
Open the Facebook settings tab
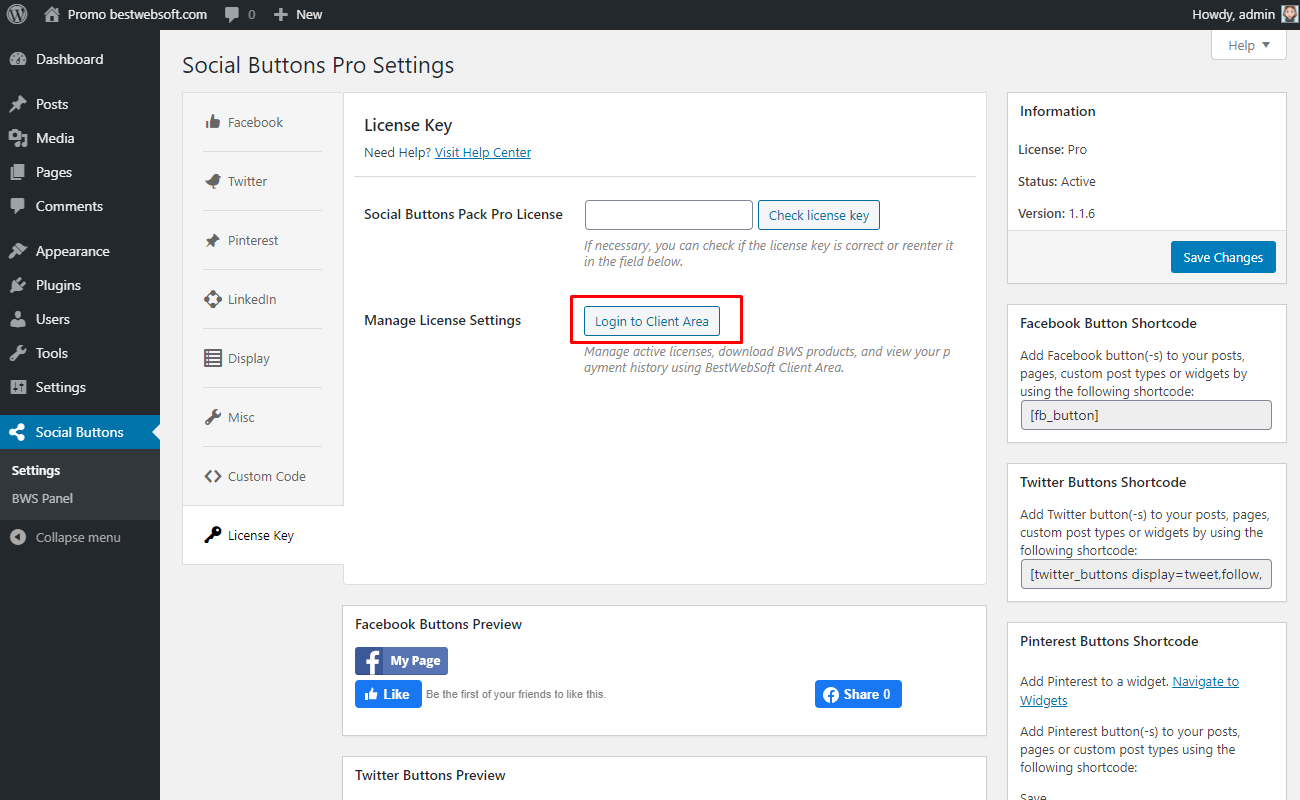coord(263,122)
